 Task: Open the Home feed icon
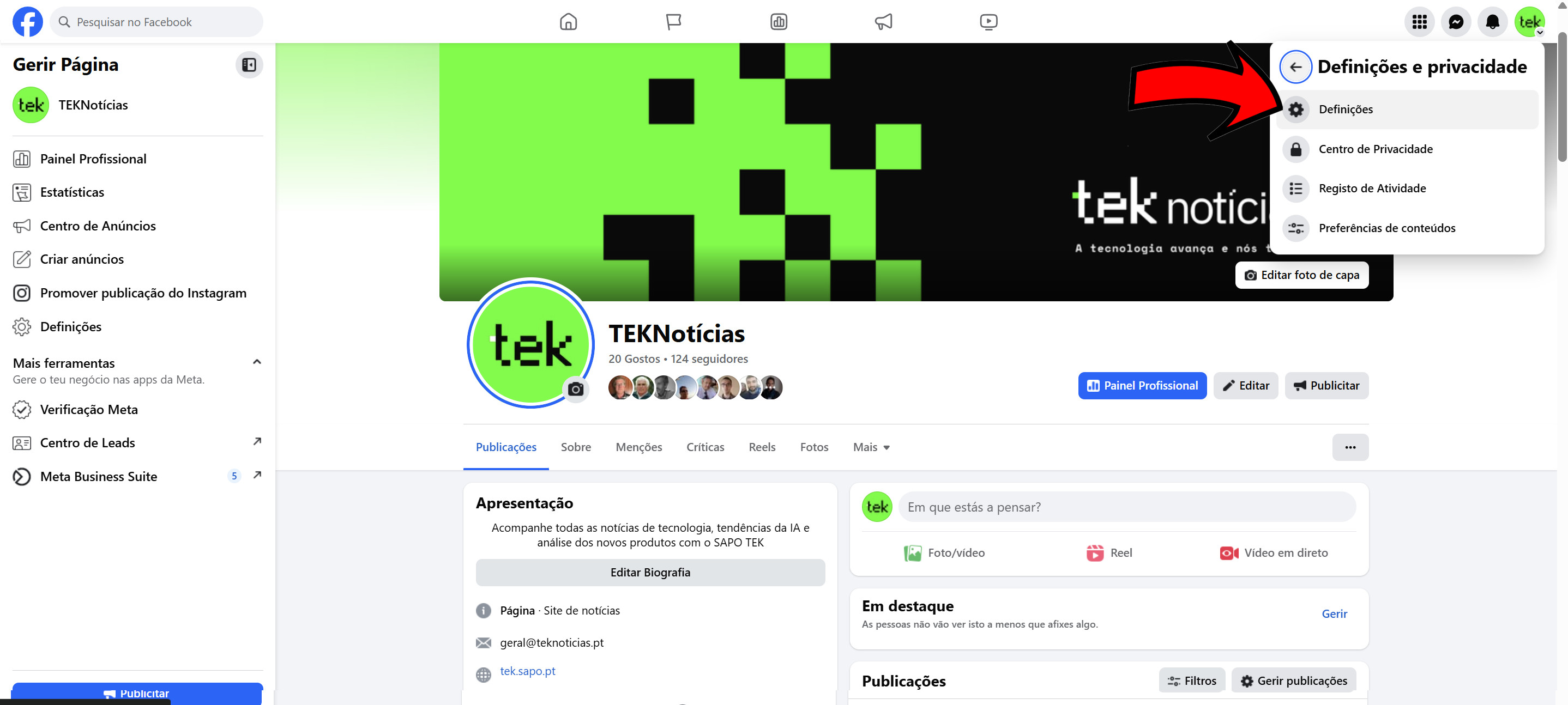pyautogui.click(x=568, y=22)
